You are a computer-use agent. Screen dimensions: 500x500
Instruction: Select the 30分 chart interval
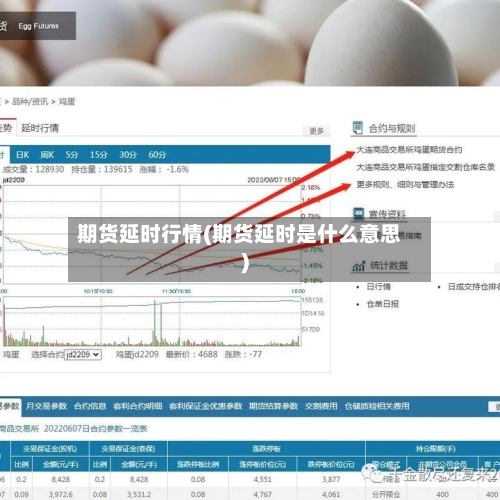point(128,155)
